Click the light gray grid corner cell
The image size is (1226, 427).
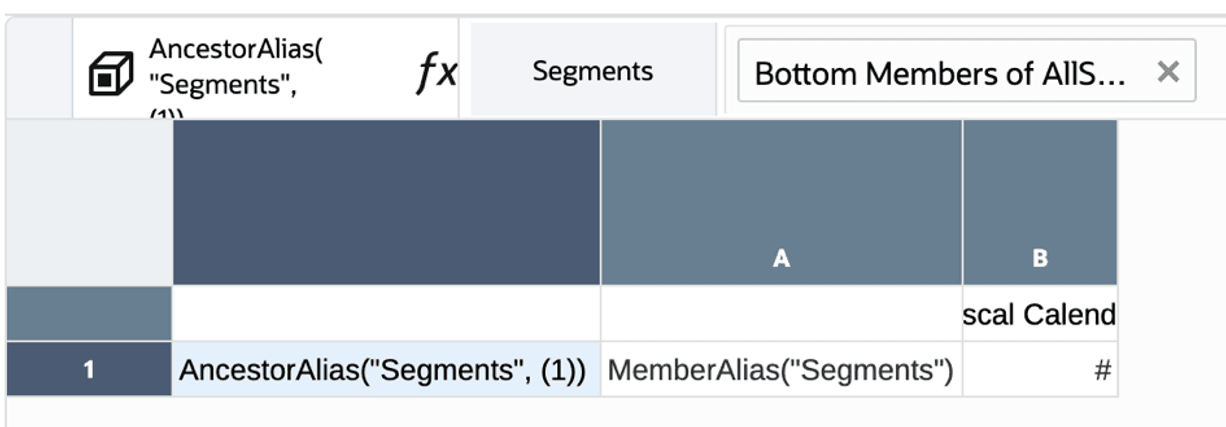pyautogui.click(x=88, y=203)
